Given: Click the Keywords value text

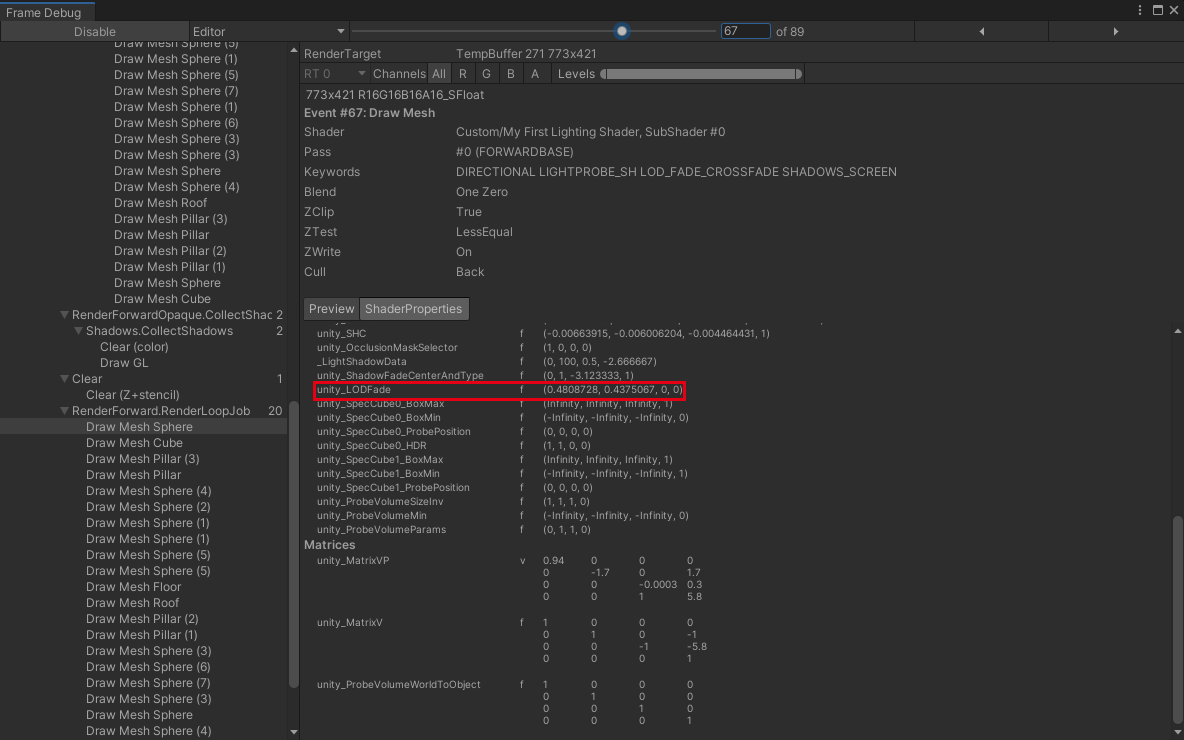Looking at the screenshot, I should [676, 171].
